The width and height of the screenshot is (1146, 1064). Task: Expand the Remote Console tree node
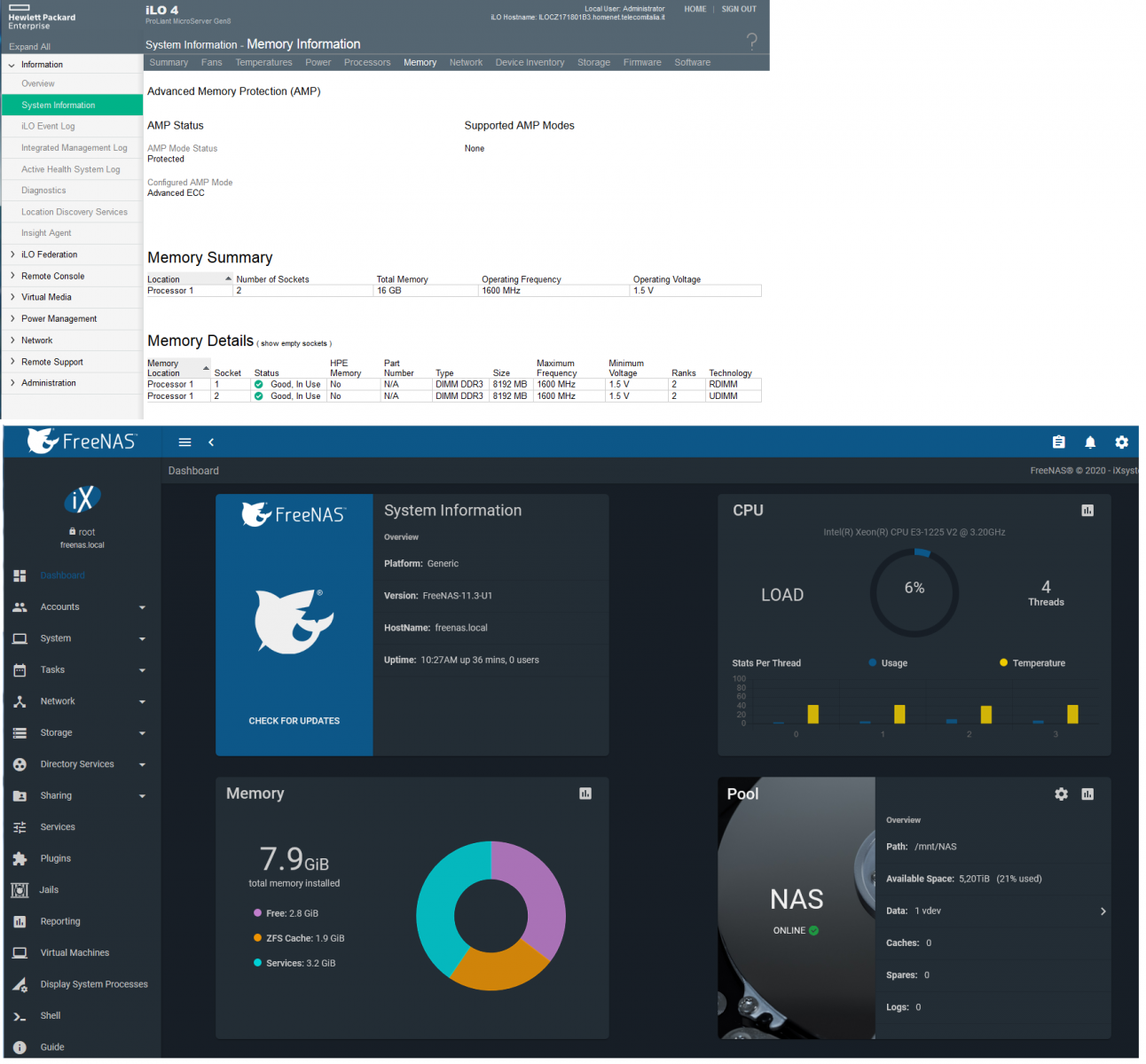pyautogui.click(x=12, y=276)
